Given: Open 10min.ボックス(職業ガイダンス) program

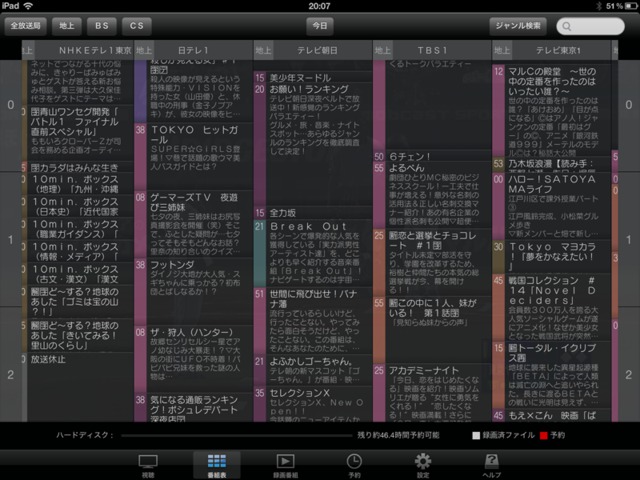Looking at the screenshot, I should (x=78, y=228).
